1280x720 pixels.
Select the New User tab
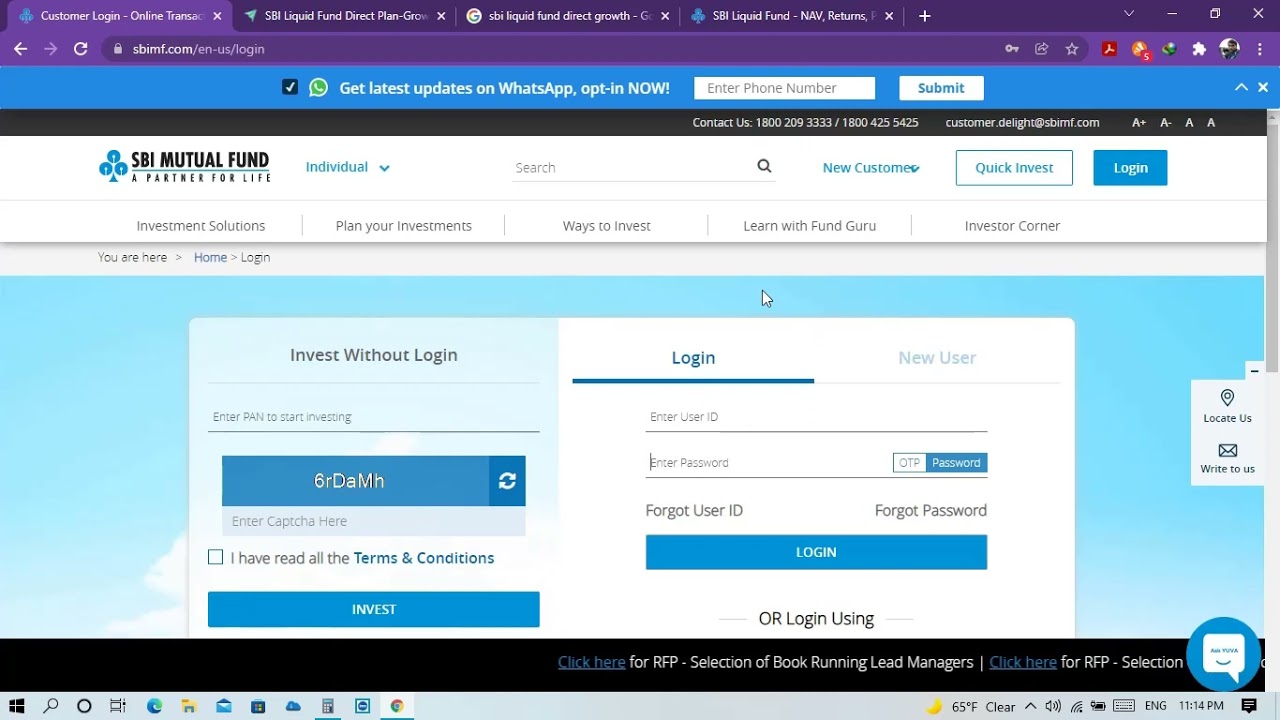pos(937,357)
